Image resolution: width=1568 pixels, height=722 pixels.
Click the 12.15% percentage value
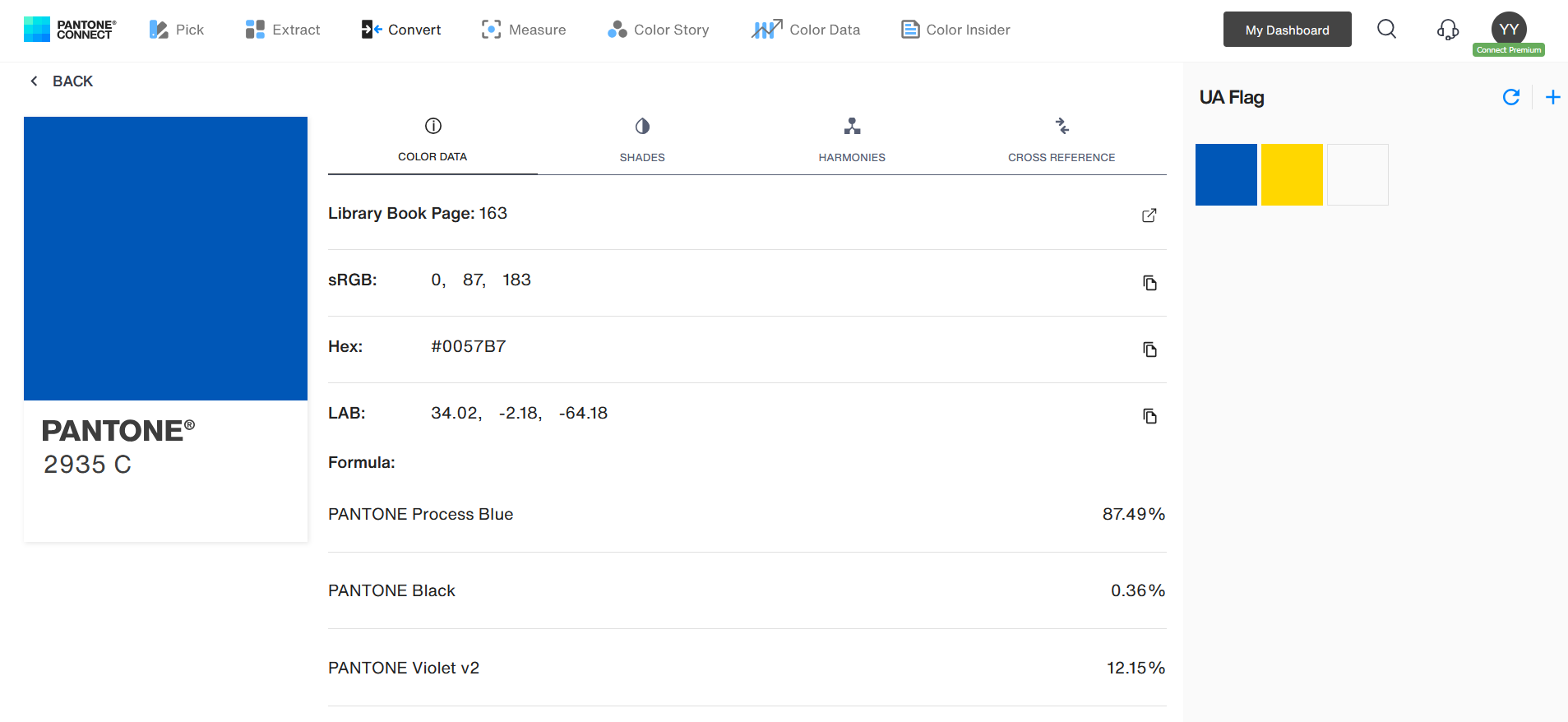click(x=1136, y=668)
